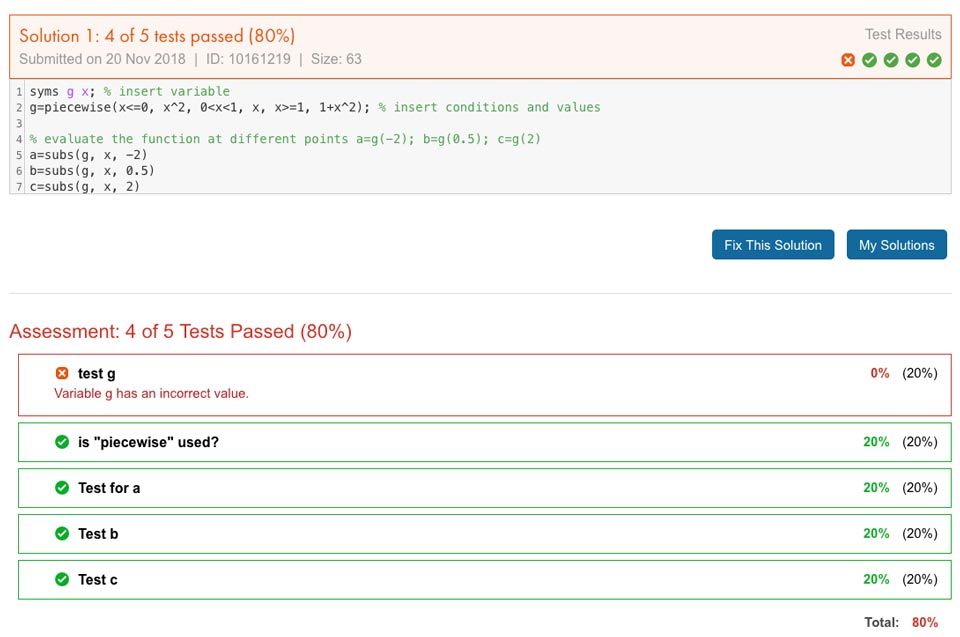Viewport: 960px width, 637px height.
Task: Click the green check beside Test c
Action: tap(62, 580)
